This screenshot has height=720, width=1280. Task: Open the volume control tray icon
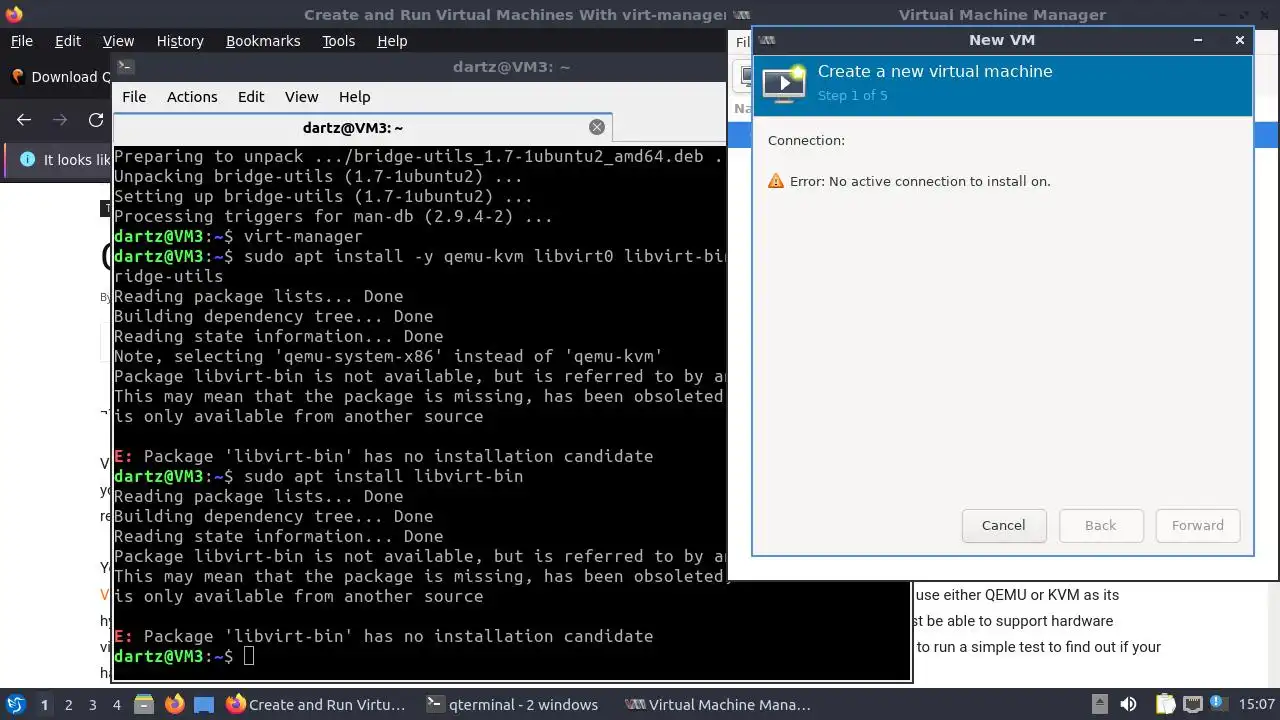point(1128,704)
